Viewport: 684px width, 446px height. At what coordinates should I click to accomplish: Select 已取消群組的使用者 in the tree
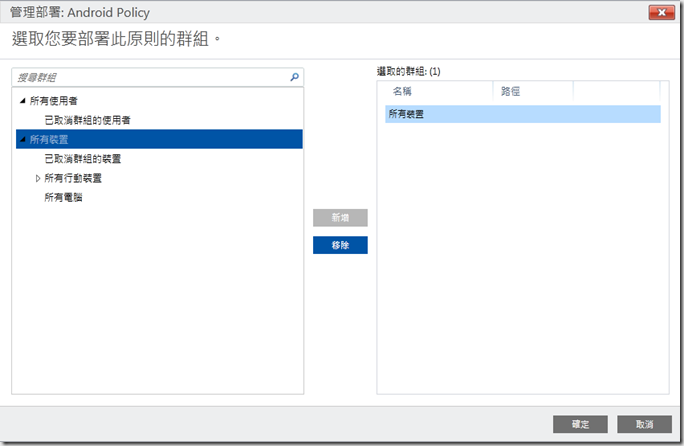click(x=87, y=120)
